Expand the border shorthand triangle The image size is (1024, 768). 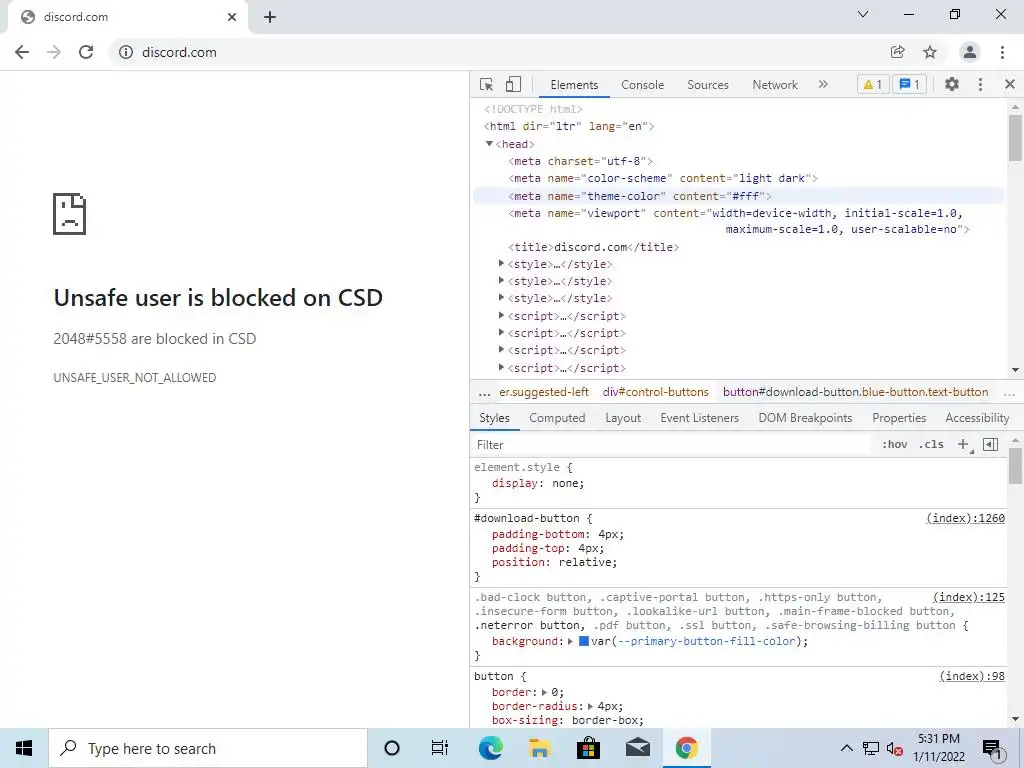[544, 692]
